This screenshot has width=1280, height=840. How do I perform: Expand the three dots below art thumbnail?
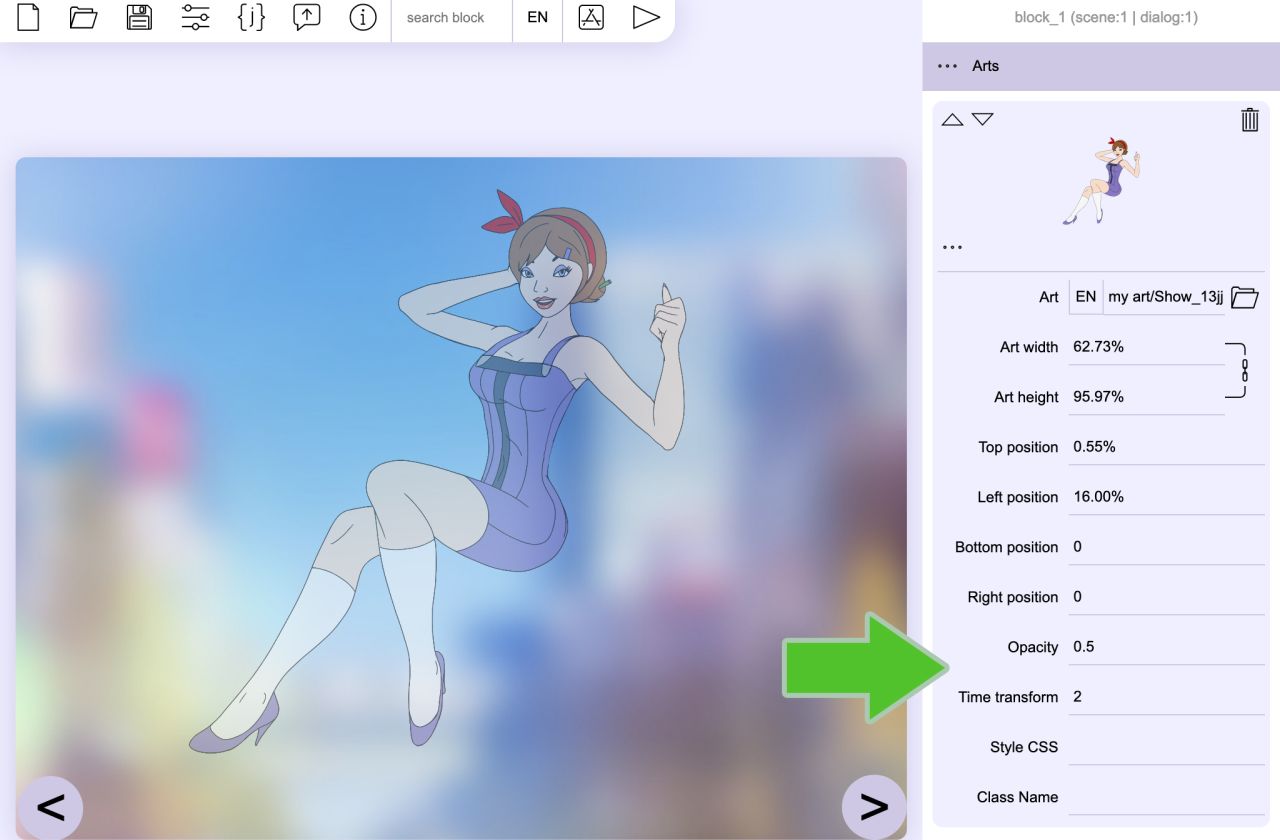(952, 247)
